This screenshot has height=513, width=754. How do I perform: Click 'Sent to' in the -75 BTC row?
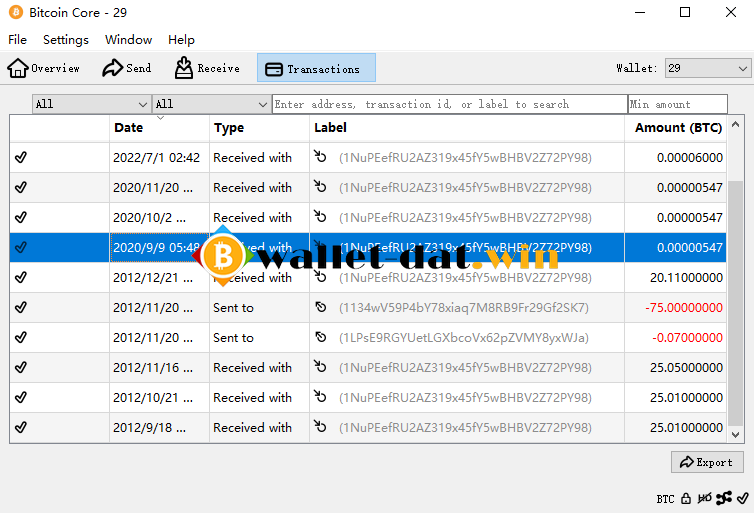[x=233, y=308]
